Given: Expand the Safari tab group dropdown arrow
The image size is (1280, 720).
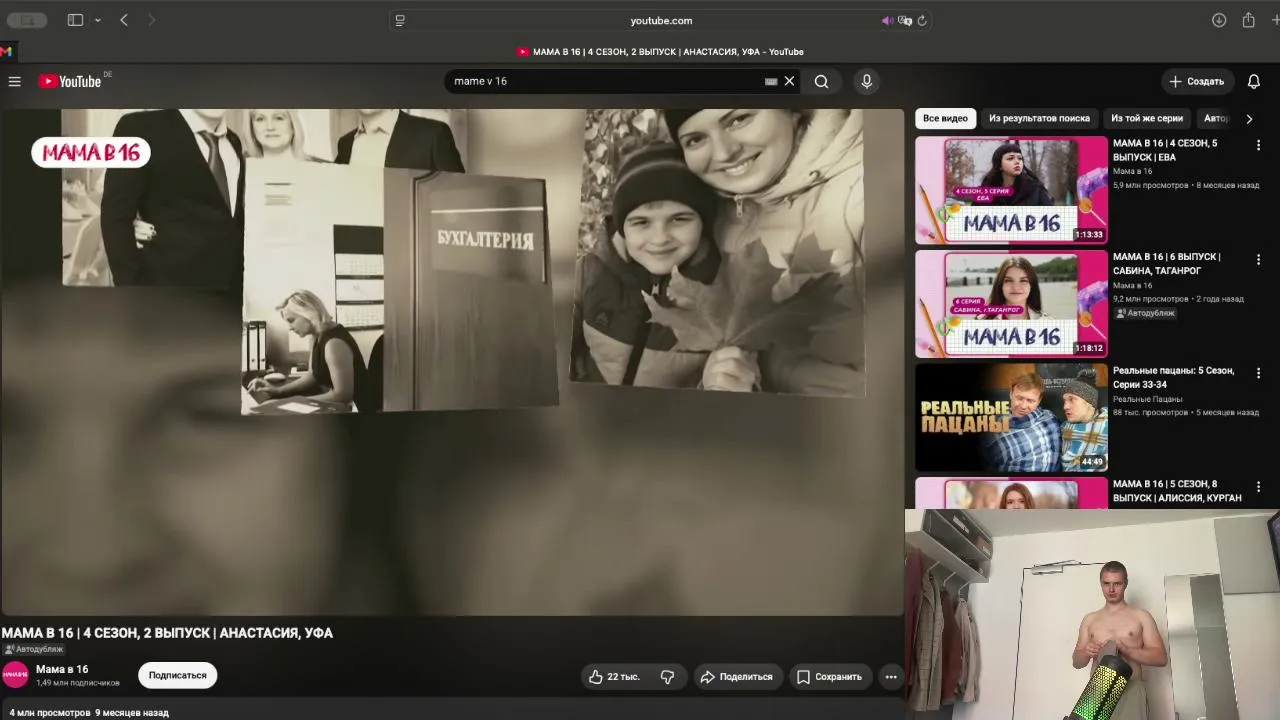Looking at the screenshot, I should pos(97,20).
